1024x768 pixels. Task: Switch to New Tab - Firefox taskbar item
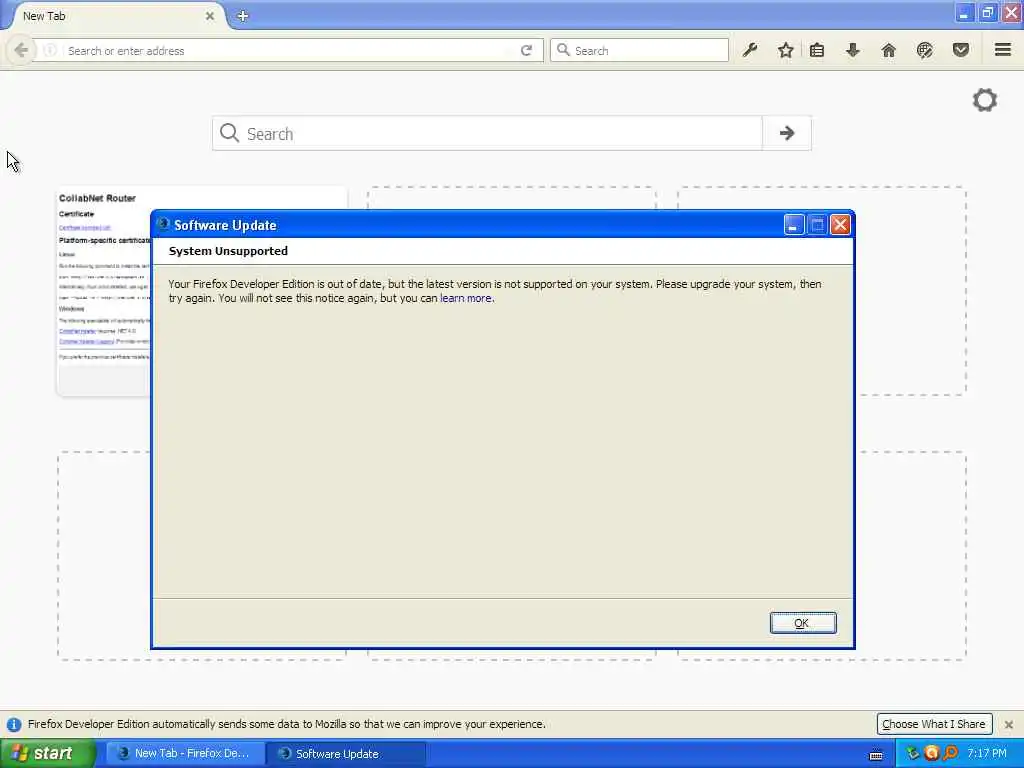click(185, 754)
